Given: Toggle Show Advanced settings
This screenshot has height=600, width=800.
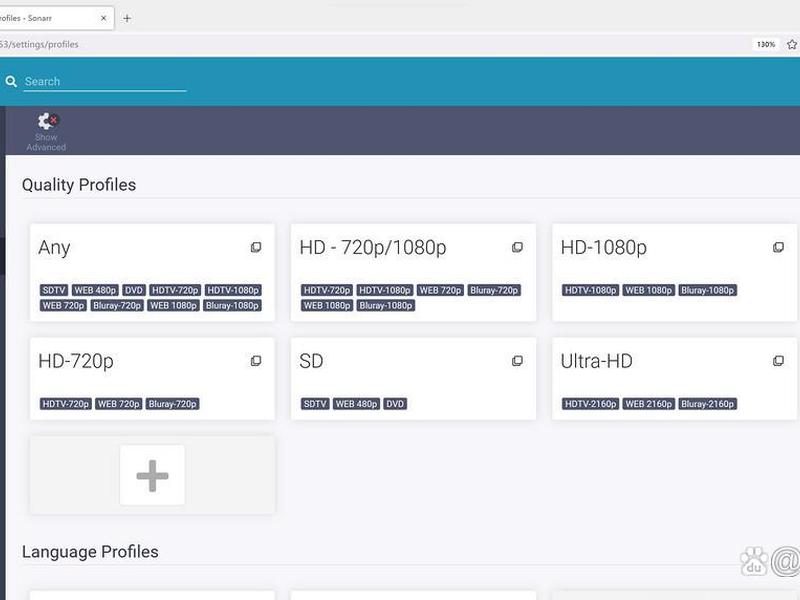Looking at the screenshot, I should [x=46, y=132].
